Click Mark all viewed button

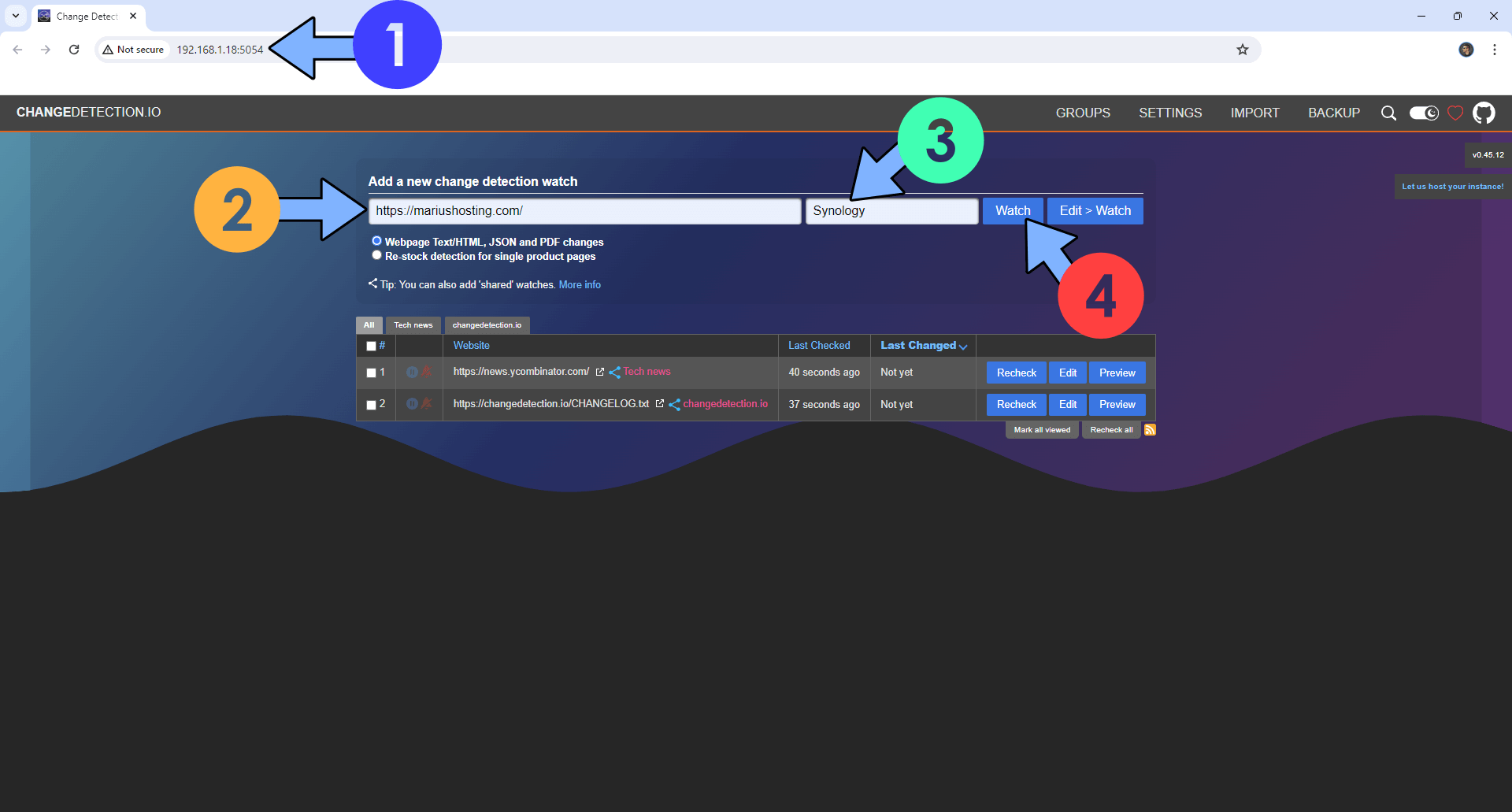tap(1042, 430)
